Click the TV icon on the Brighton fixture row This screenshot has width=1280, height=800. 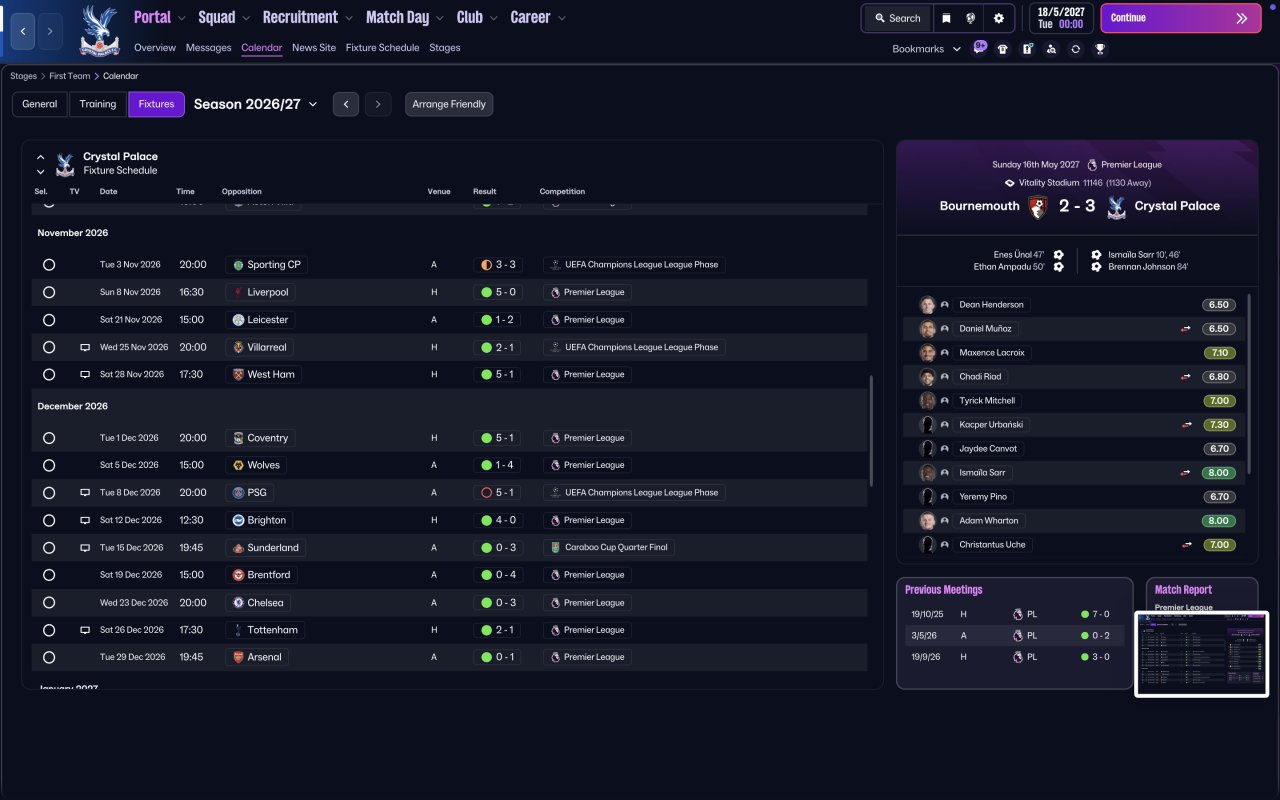tap(85, 520)
